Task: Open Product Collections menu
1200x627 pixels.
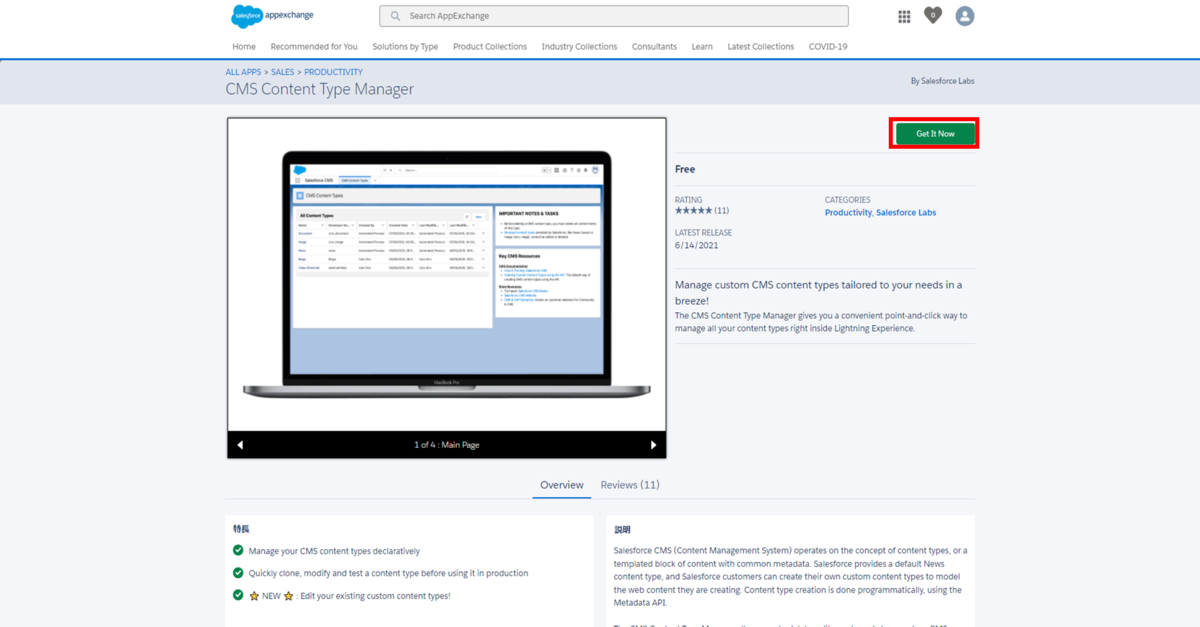Action: click(x=490, y=47)
